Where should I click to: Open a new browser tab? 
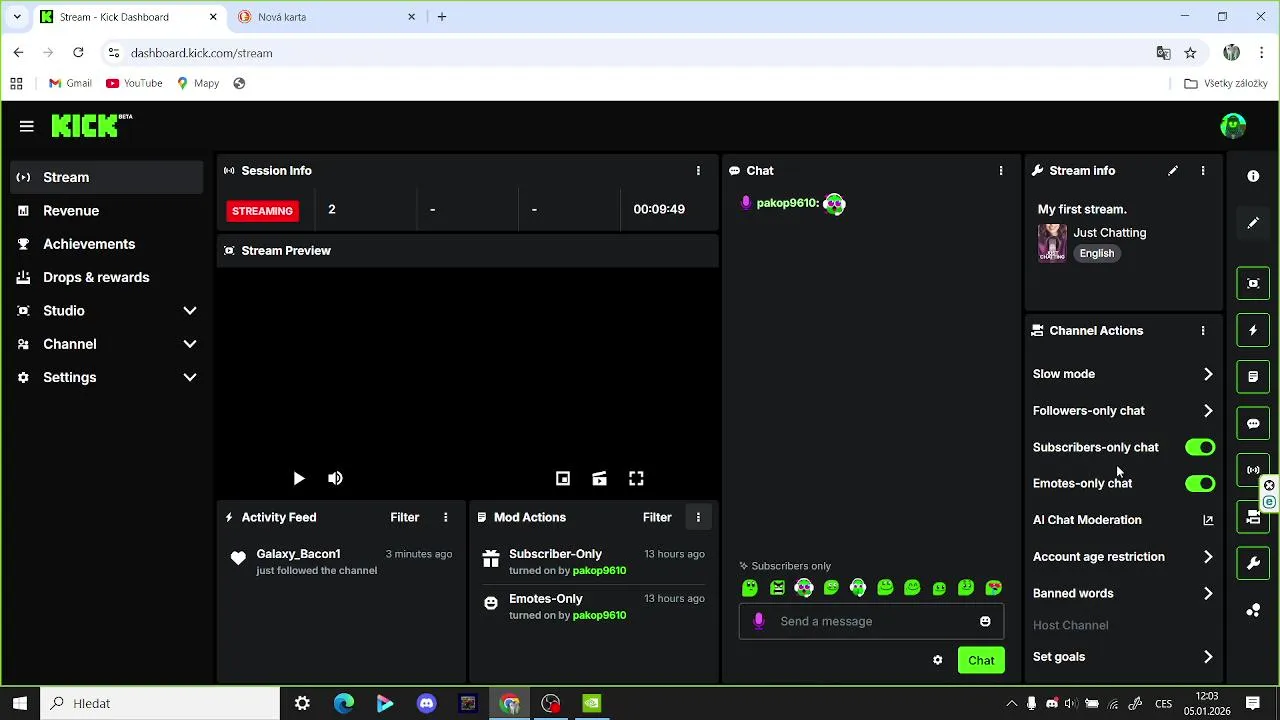click(x=442, y=17)
